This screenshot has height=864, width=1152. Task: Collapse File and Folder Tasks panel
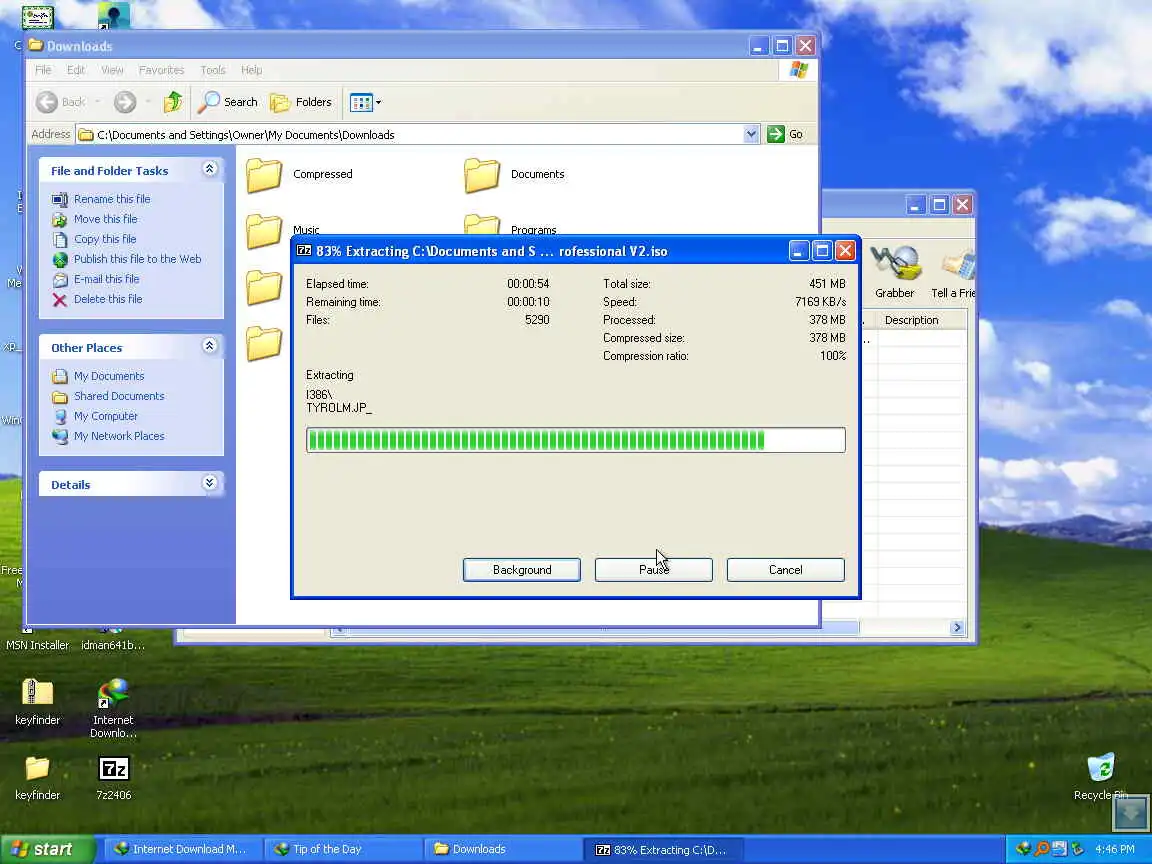209,169
